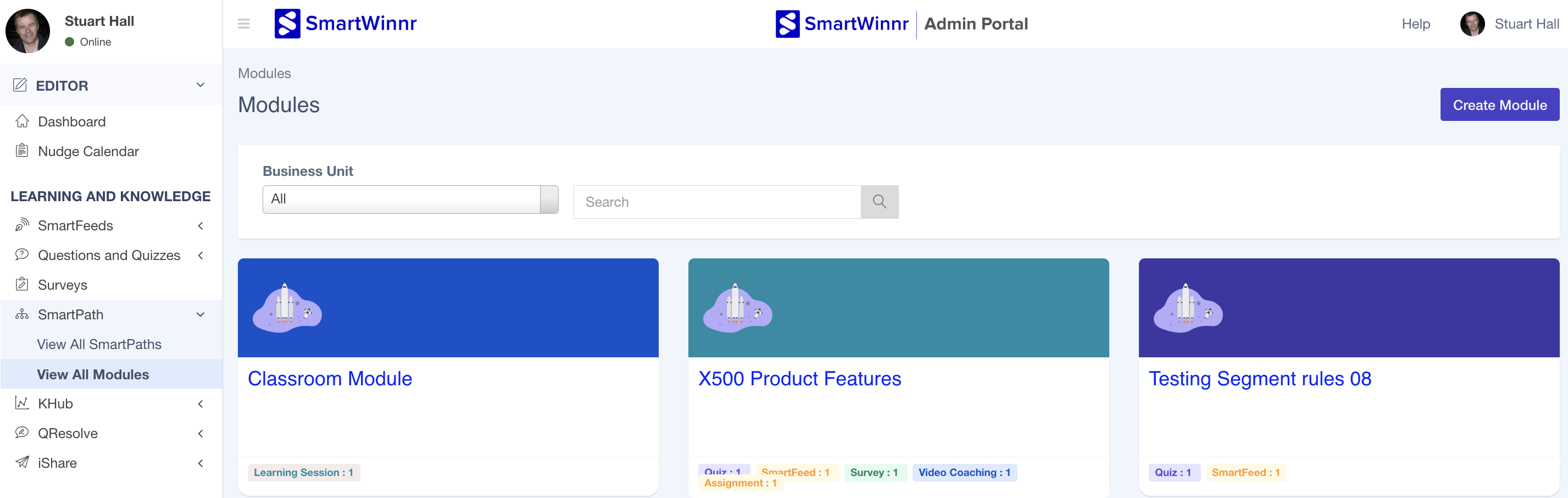Expand the KHub submenu arrow
The image size is (1568, 498).
pyautogui.click(x=201, y=403)
